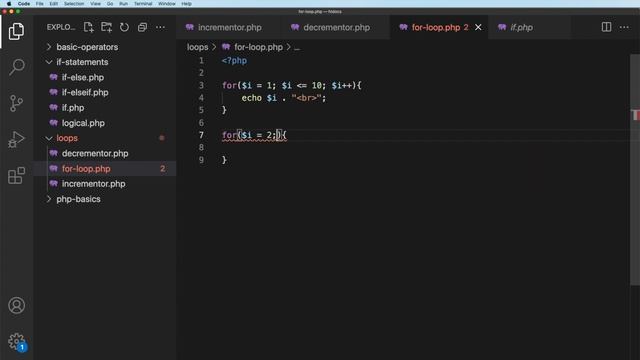Screen dimensions: 640x360
Task: Open the Explorer view in activity bar
Action: point(16,31)
